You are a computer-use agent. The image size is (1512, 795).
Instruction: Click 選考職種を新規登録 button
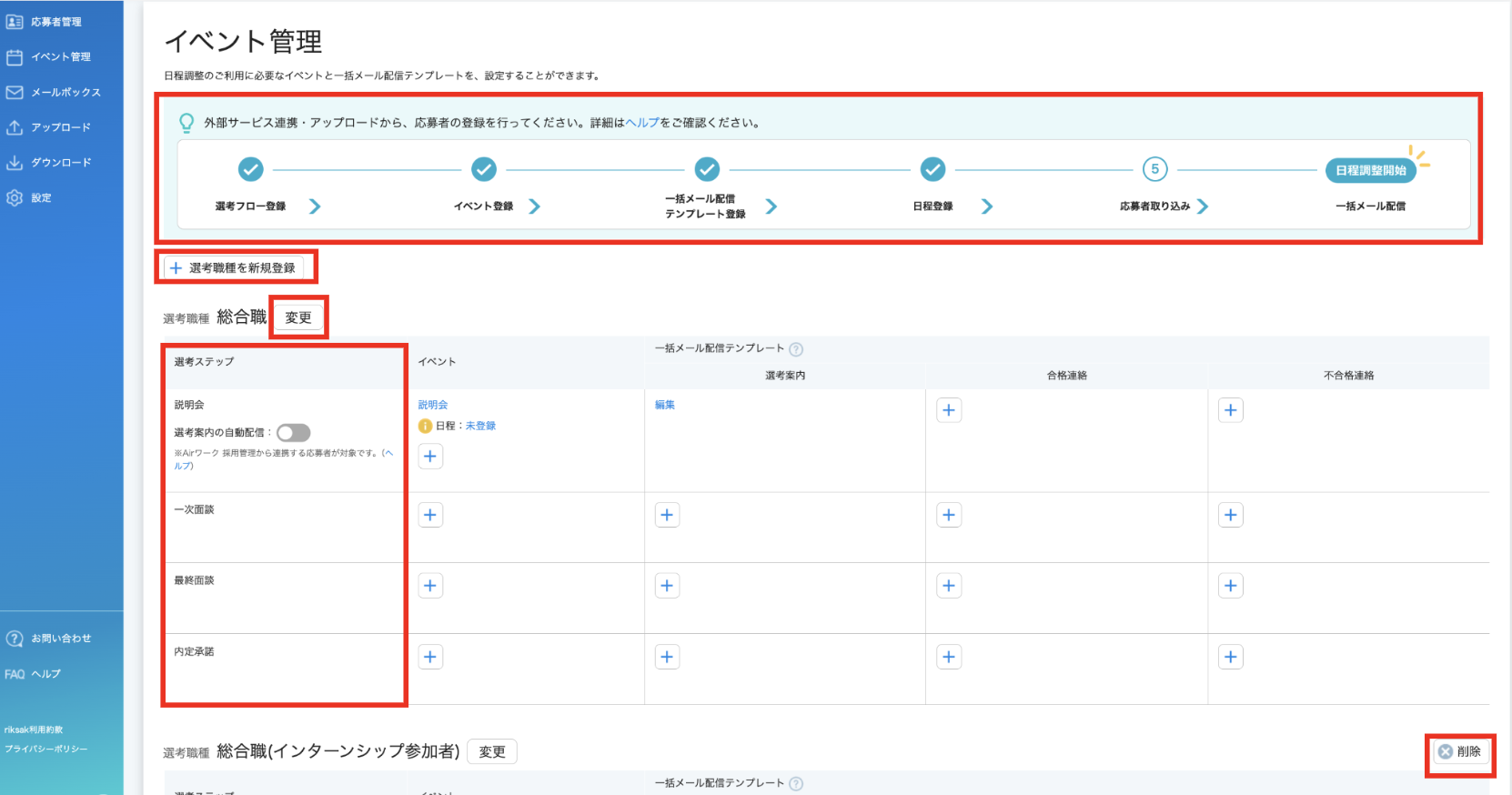[233, 267]
